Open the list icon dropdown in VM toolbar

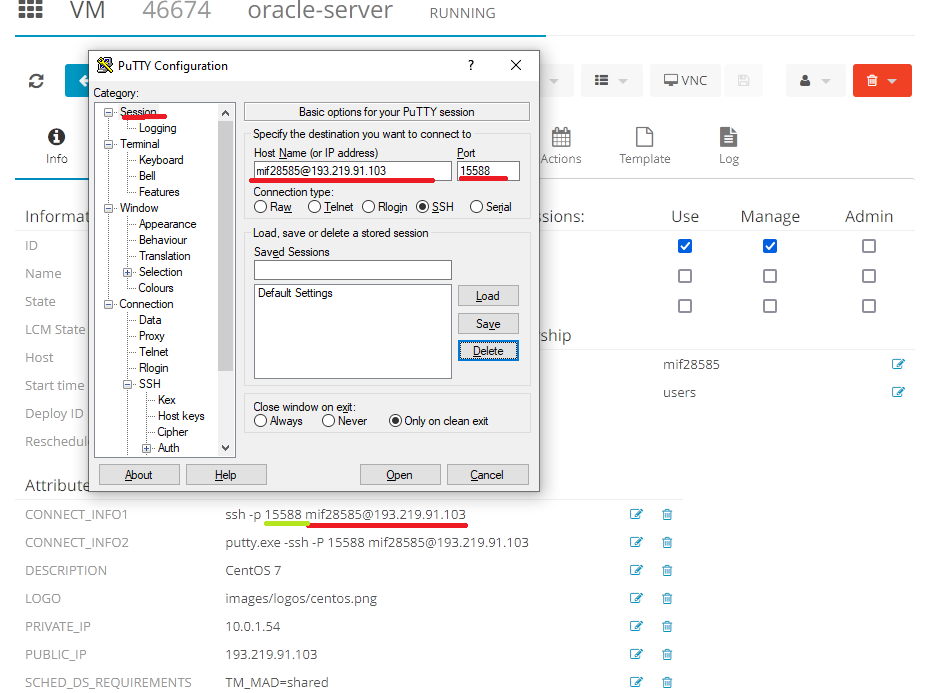pyautogui.click(x=611, y=81)
